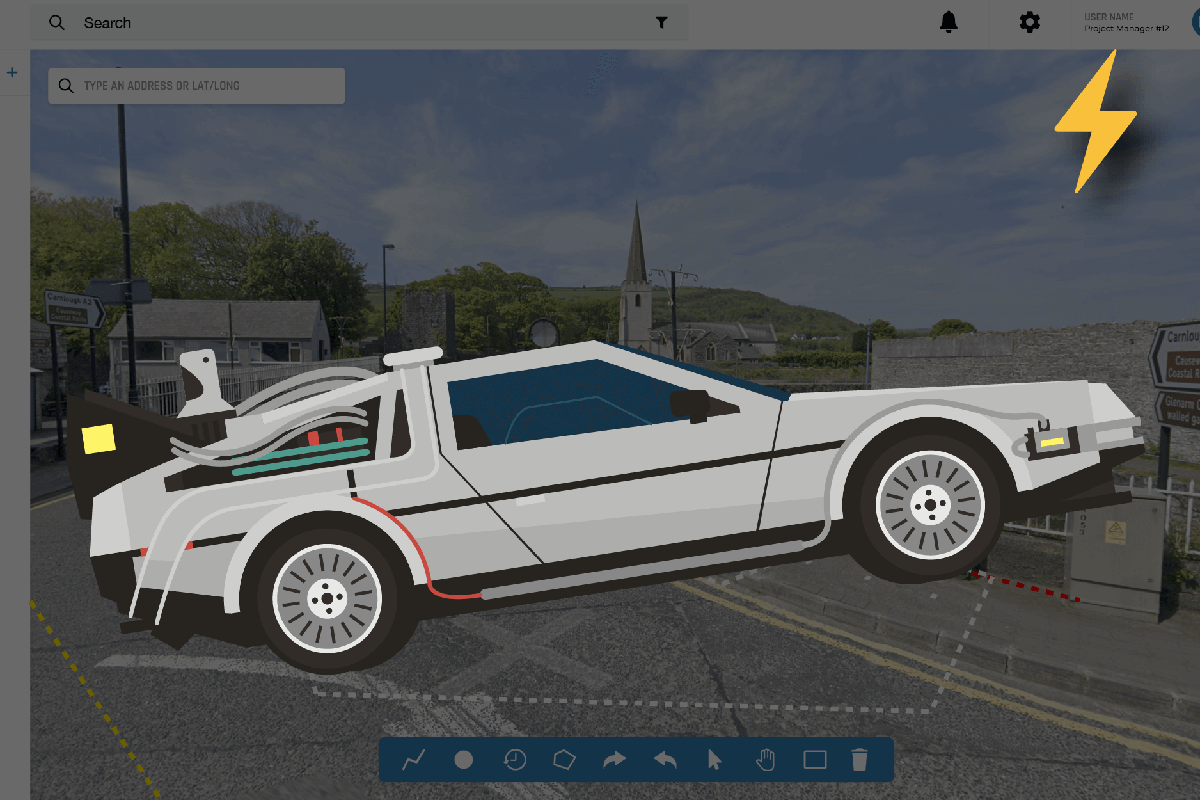Select the pointer cursor tool
The width and height of the screenshot is (1200, 800).
[714, 760]
